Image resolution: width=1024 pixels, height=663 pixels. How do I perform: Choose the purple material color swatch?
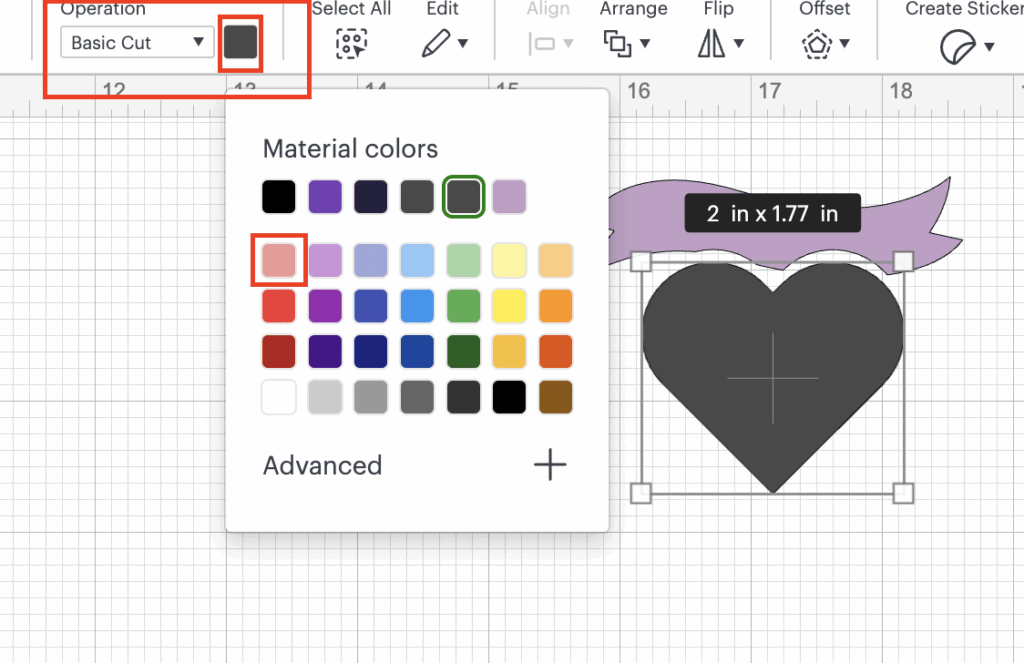[x=325, y=196]
